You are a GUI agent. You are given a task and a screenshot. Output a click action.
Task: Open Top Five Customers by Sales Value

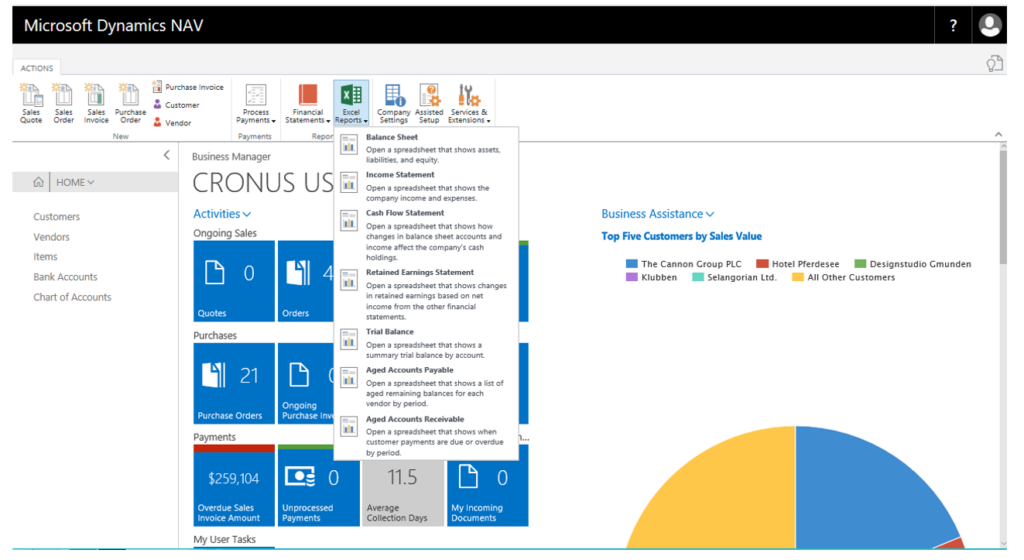coord(681,236)
